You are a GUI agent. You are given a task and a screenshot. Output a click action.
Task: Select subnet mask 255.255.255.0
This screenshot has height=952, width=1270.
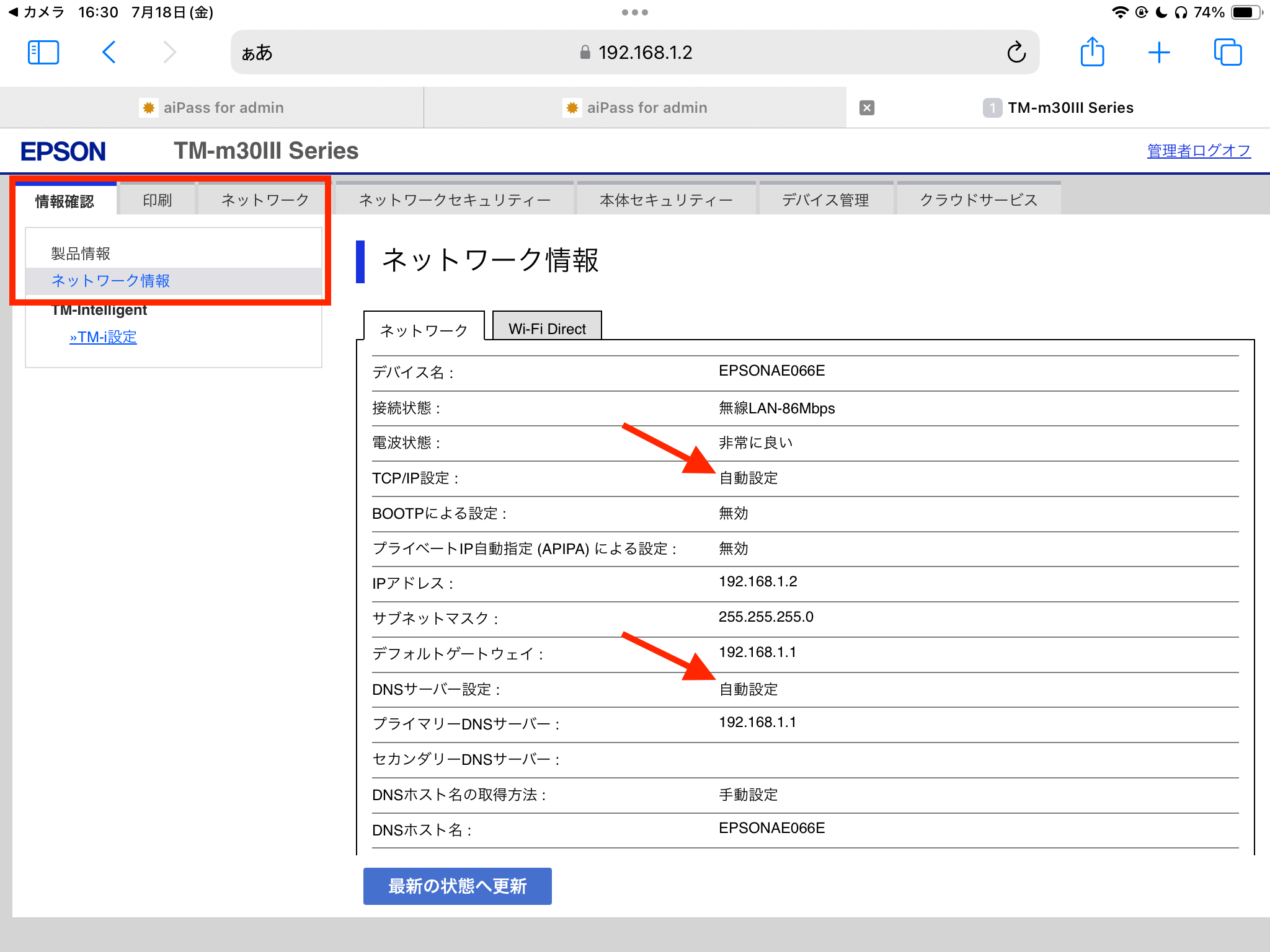[766, 617]
